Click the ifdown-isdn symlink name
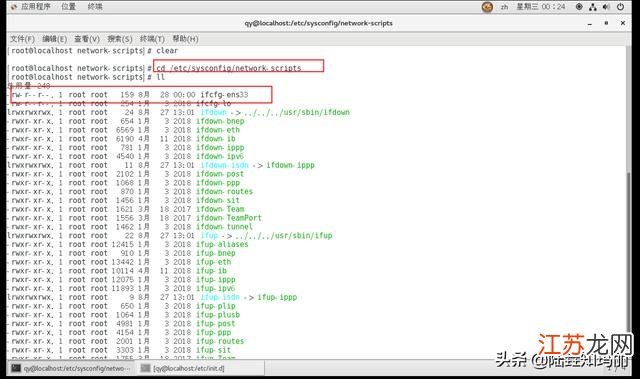This screenshot has width=640, height=379. click(x=224, y=165)
